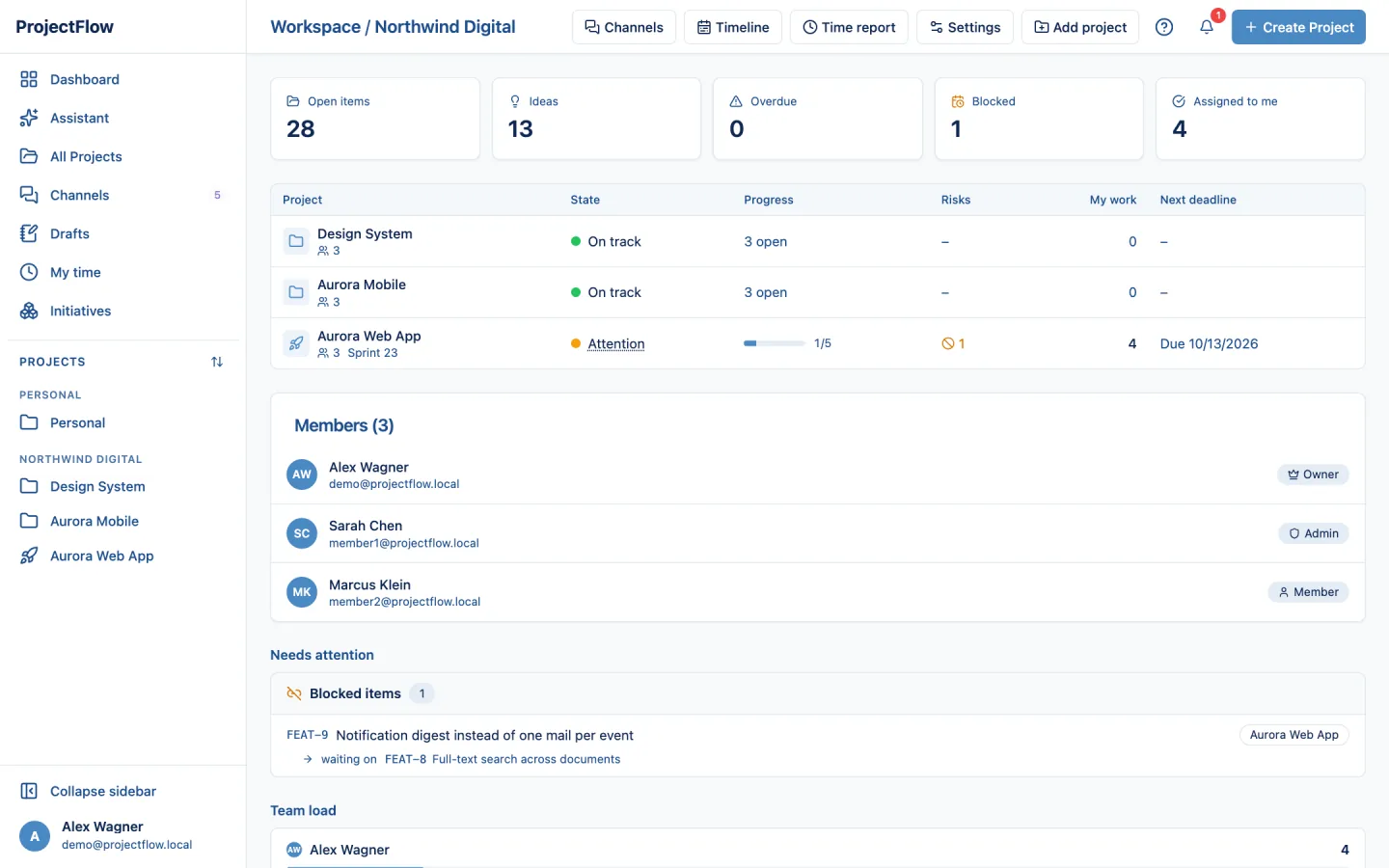Viewport: 1389px width, 868px height.
Task: Click the Channels button in header
Action: [624, 27]
